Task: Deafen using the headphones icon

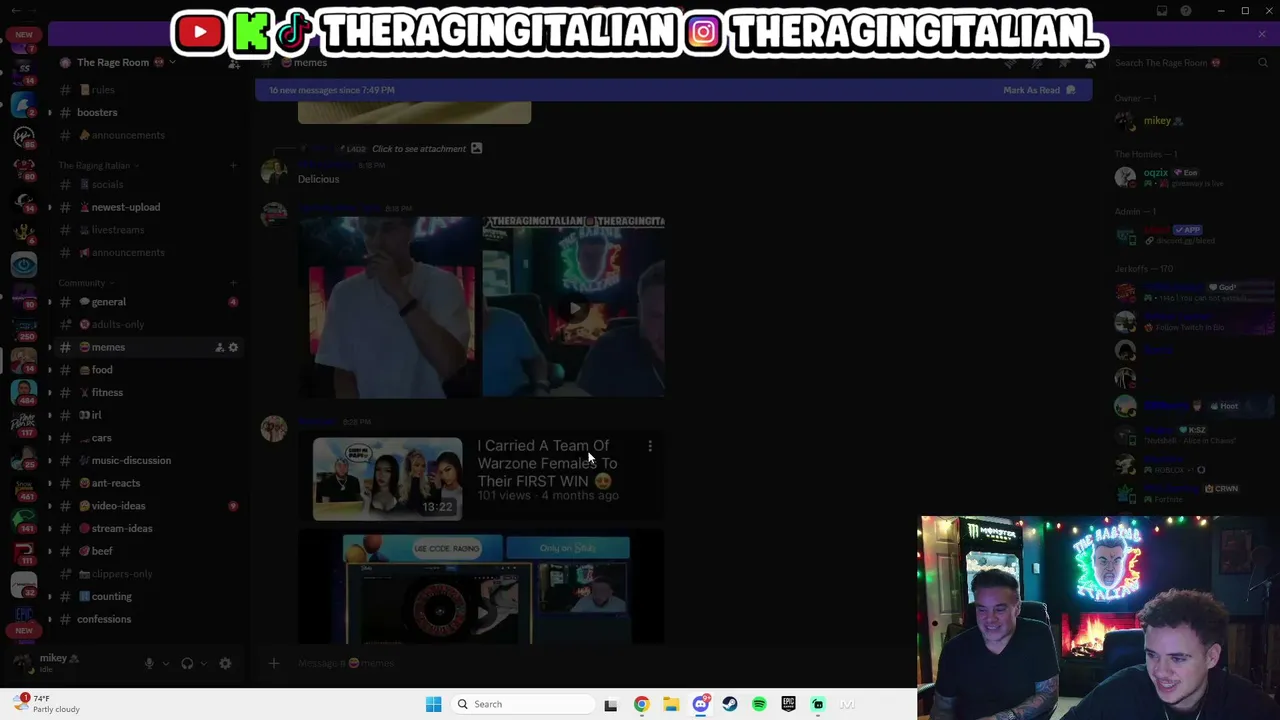Action: pyautogui.click(x=187, y=663)
